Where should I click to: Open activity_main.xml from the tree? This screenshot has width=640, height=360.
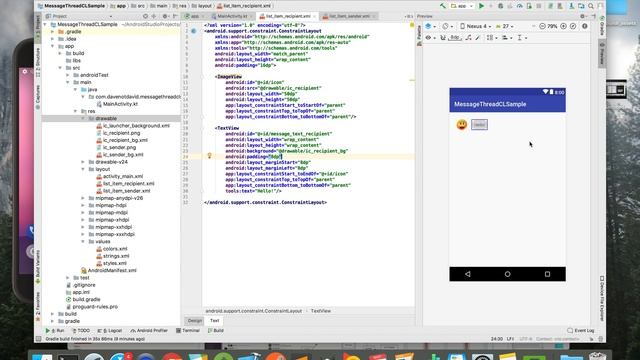click(x=120, y=176)
